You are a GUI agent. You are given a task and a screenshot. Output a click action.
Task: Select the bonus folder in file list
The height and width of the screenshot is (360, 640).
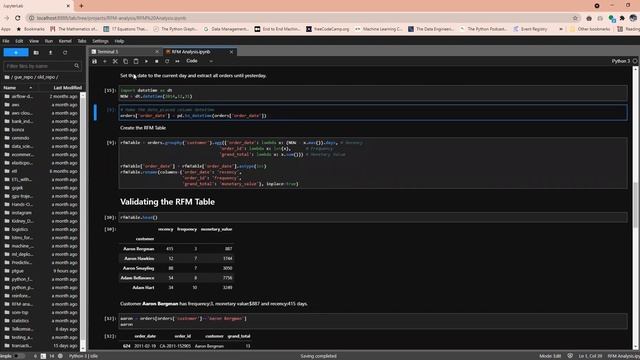(x=40, y=130)
